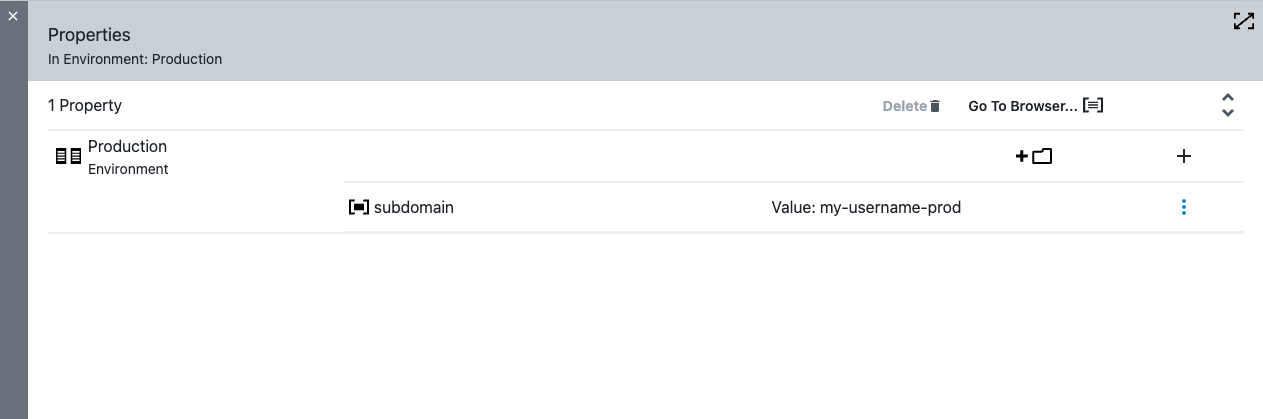
Task: Open the Go To Browser link
Action: click(x=1022, y=106)
